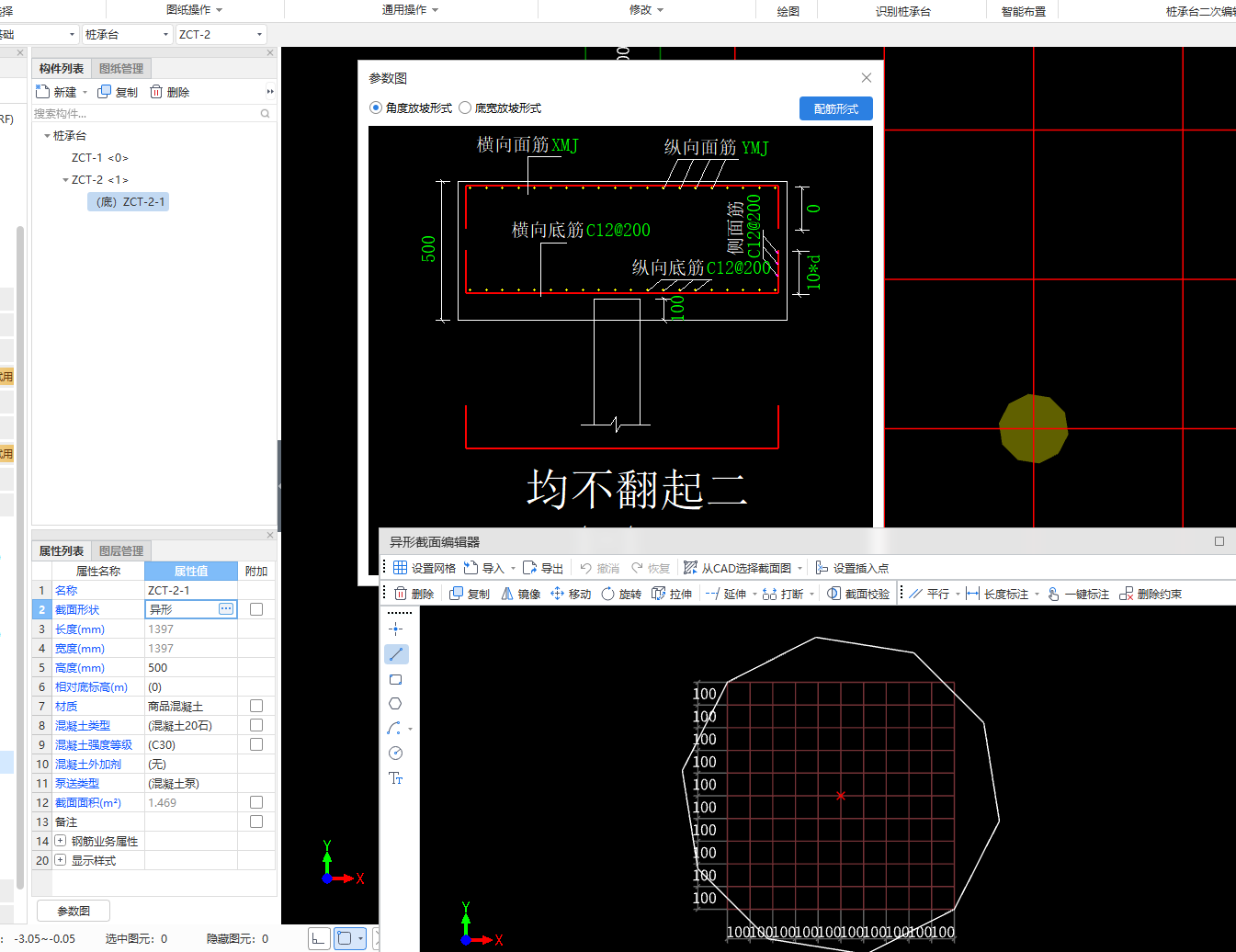Click the 一键标注 one-click annotate icon
Screen dimensions: 1236x952
1053,594
